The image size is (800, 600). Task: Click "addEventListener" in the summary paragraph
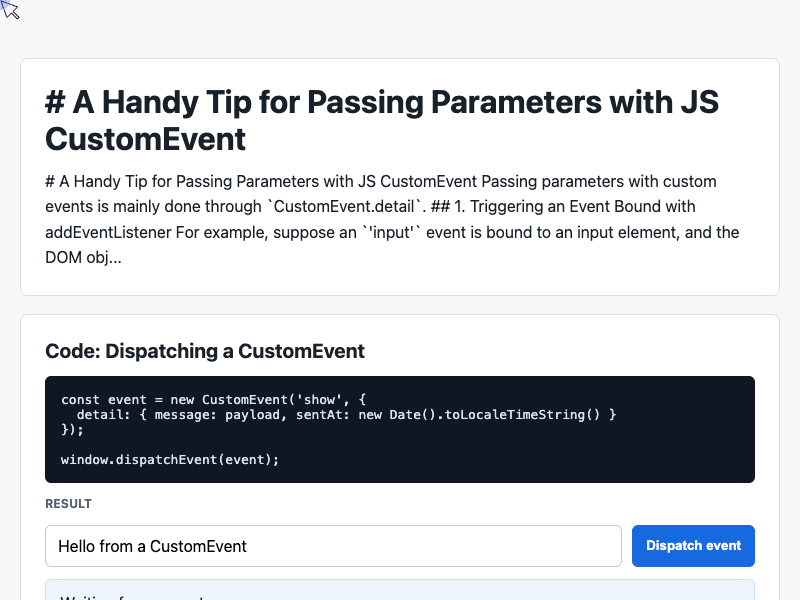click(109, 232)
